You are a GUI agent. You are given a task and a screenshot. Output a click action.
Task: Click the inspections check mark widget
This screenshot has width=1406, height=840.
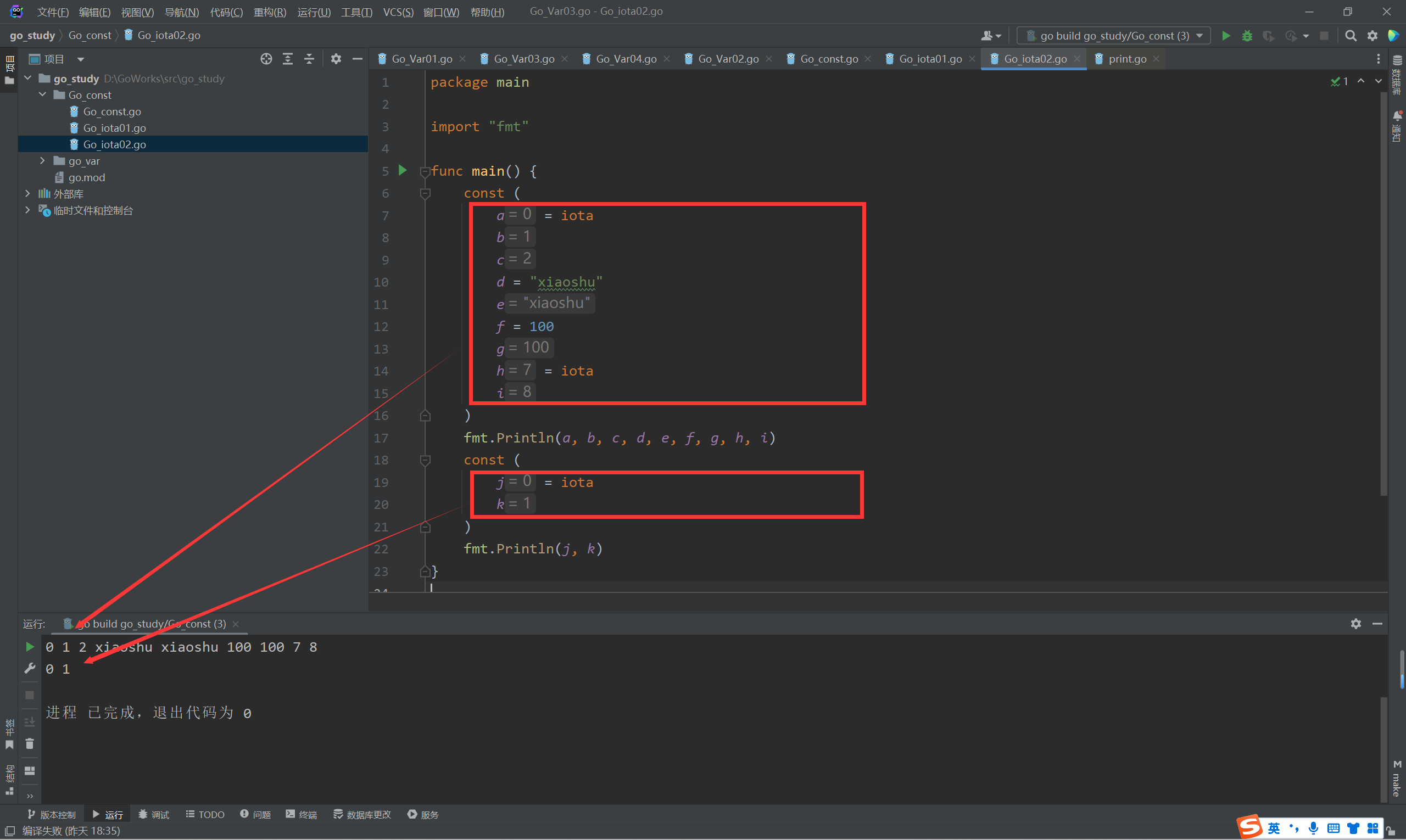click(x=1339, y=81)
